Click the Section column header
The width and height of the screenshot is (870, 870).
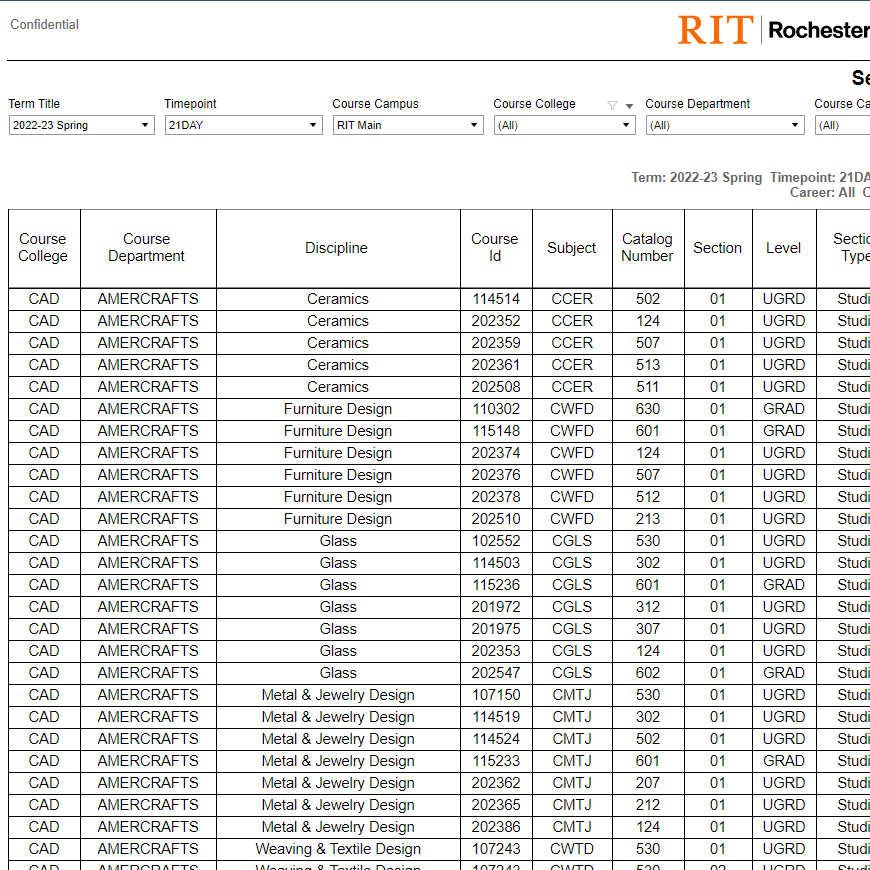coord(717,248)
